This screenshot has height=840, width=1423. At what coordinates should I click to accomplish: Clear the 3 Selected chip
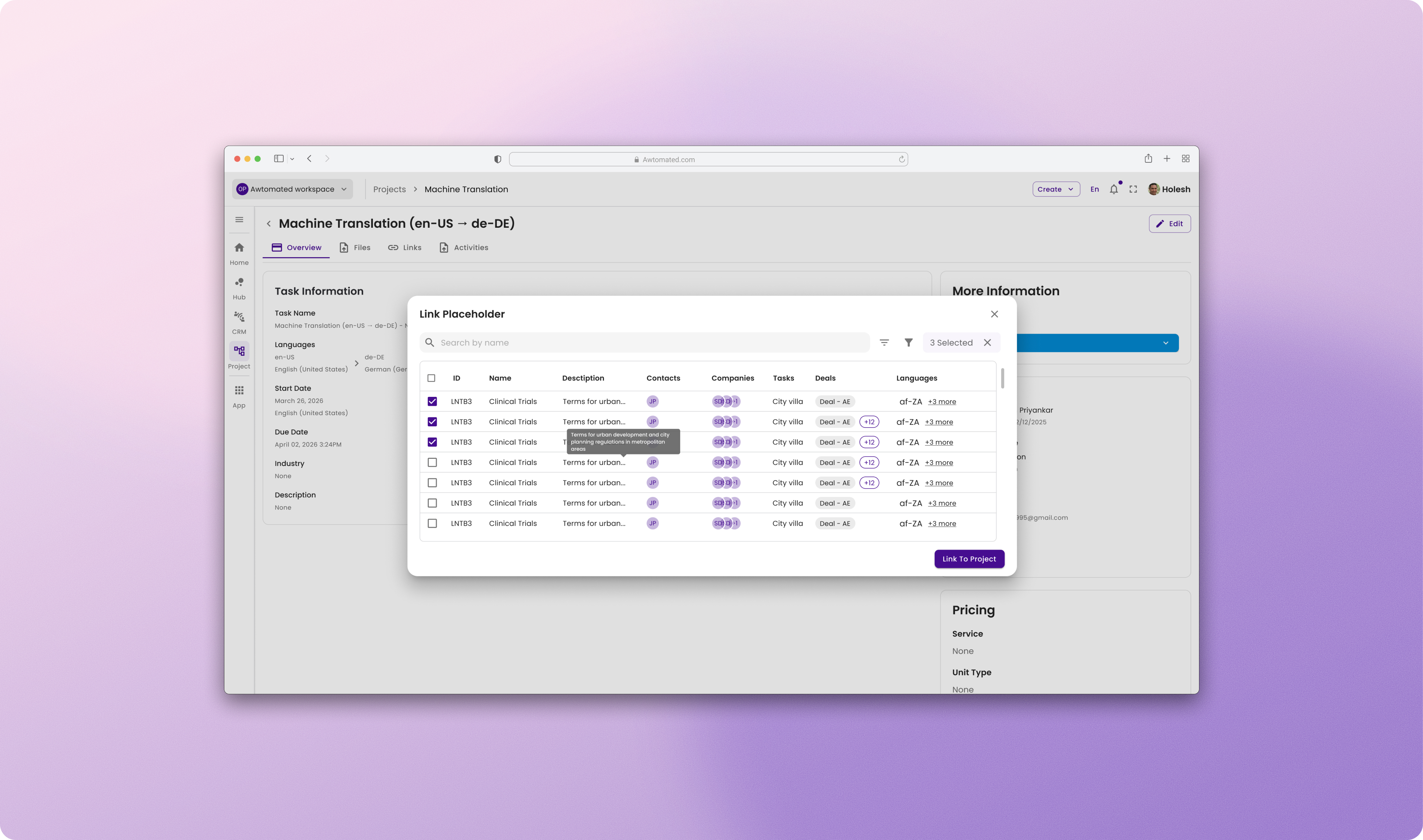pyautogui.click(x=987, y=342)
